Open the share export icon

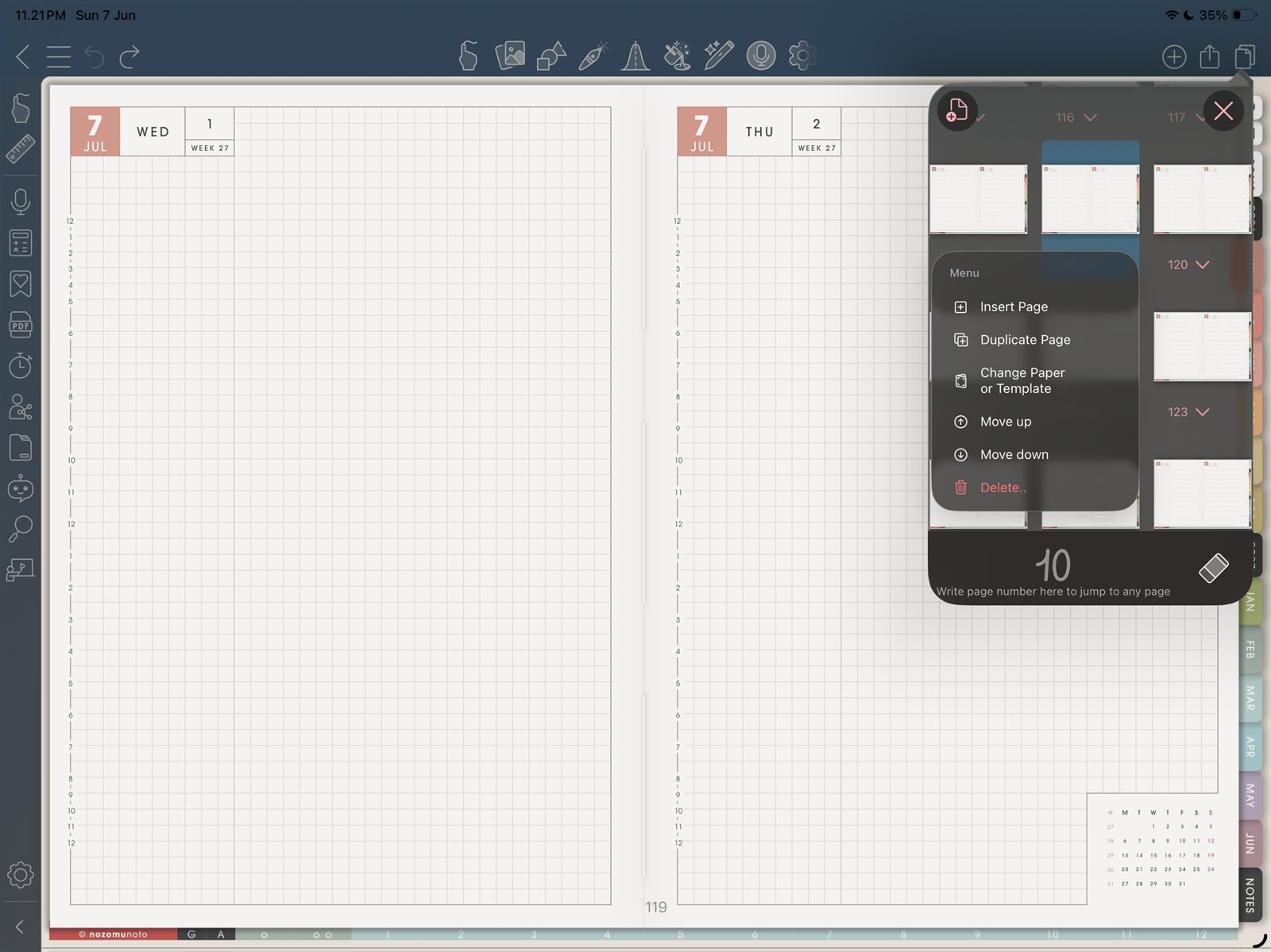[1209, 56]
